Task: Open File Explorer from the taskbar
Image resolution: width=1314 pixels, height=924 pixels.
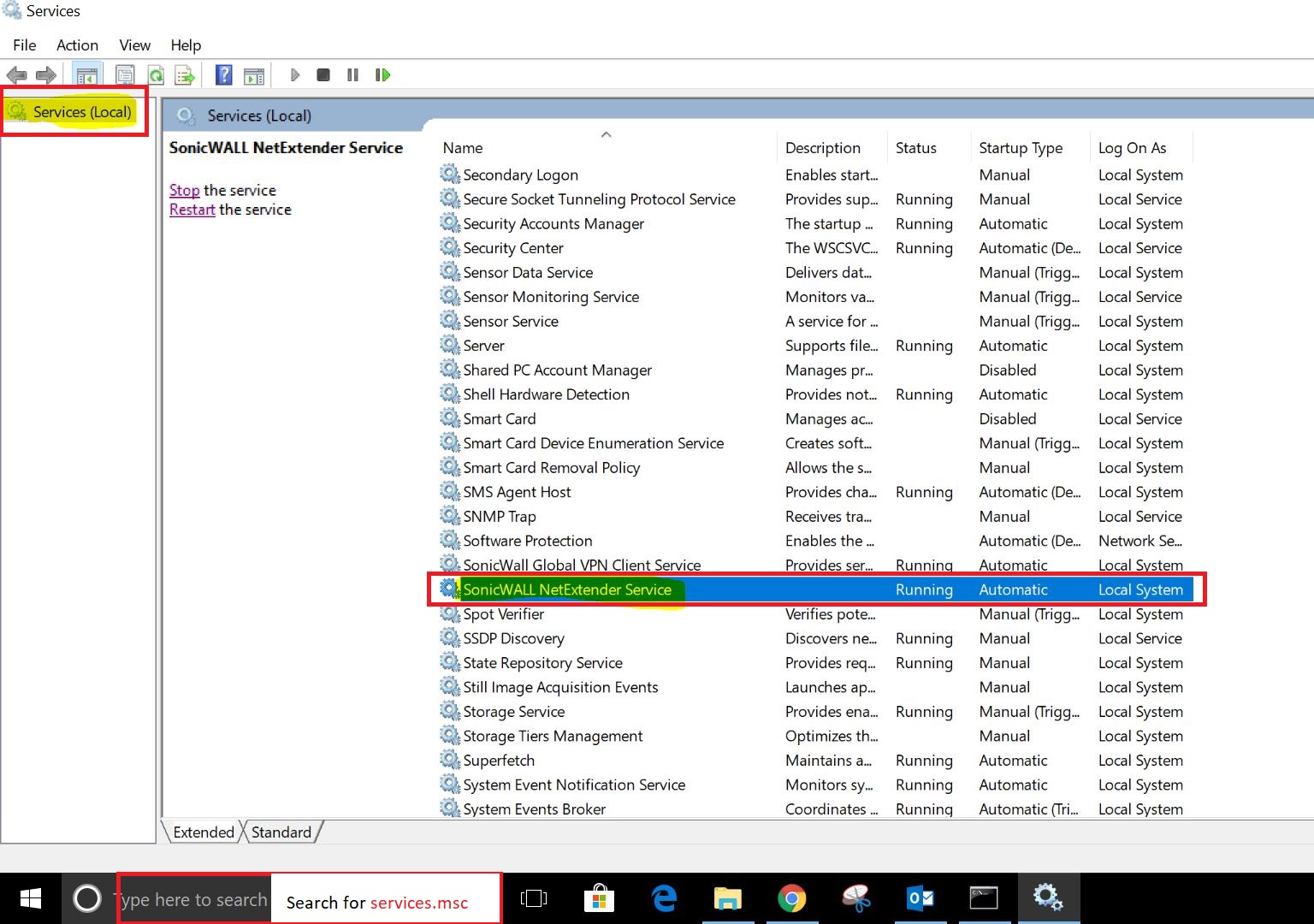Action: click(728, 898)
